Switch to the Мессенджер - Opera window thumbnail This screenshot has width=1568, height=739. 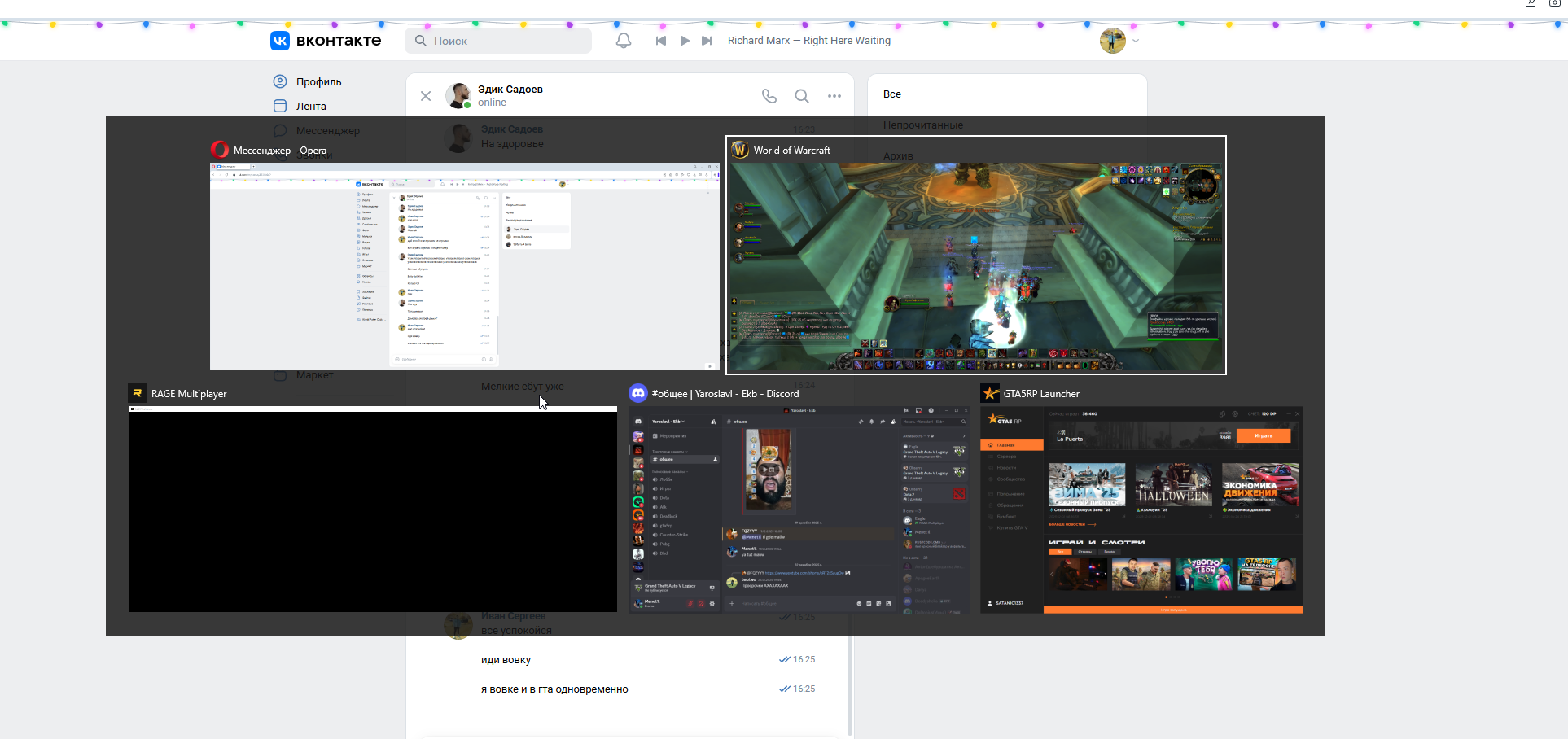(x=465, y=266)
